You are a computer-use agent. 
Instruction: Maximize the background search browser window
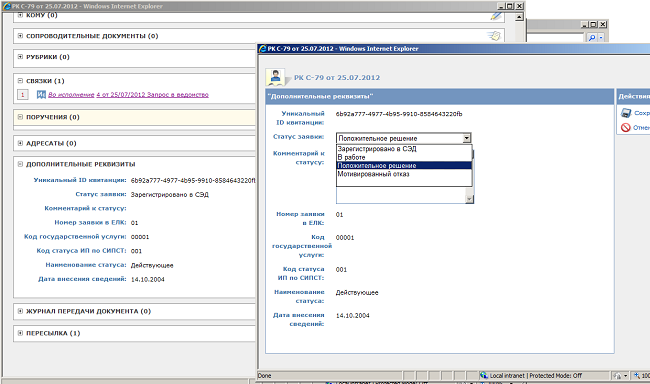(x=594, y=24)
